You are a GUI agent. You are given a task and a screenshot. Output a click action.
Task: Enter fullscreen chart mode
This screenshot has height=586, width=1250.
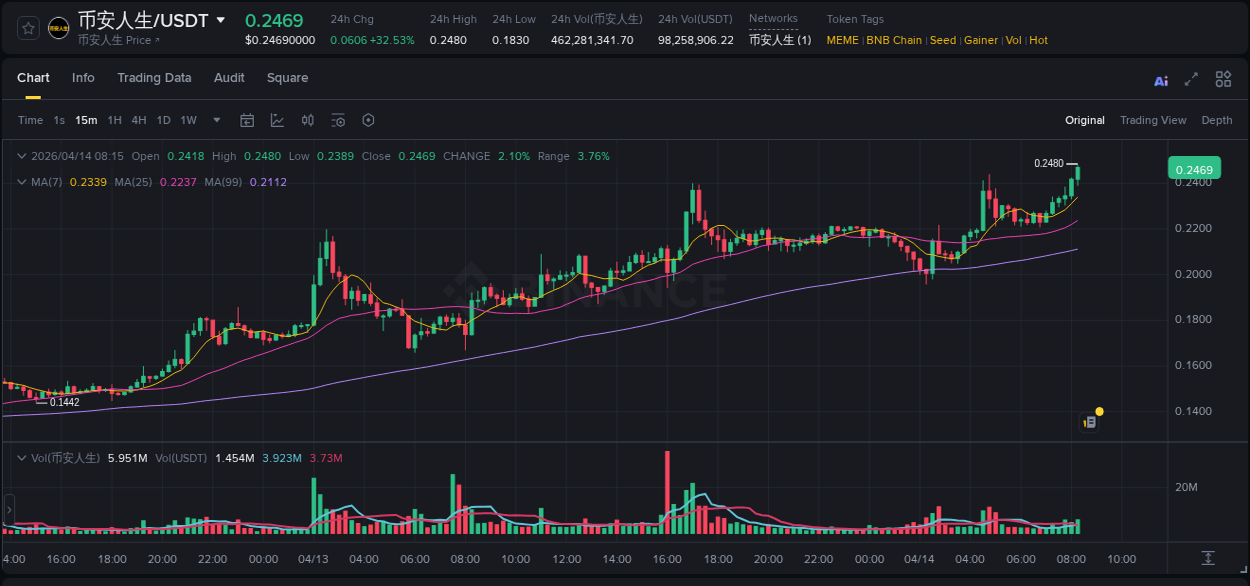1191,79
